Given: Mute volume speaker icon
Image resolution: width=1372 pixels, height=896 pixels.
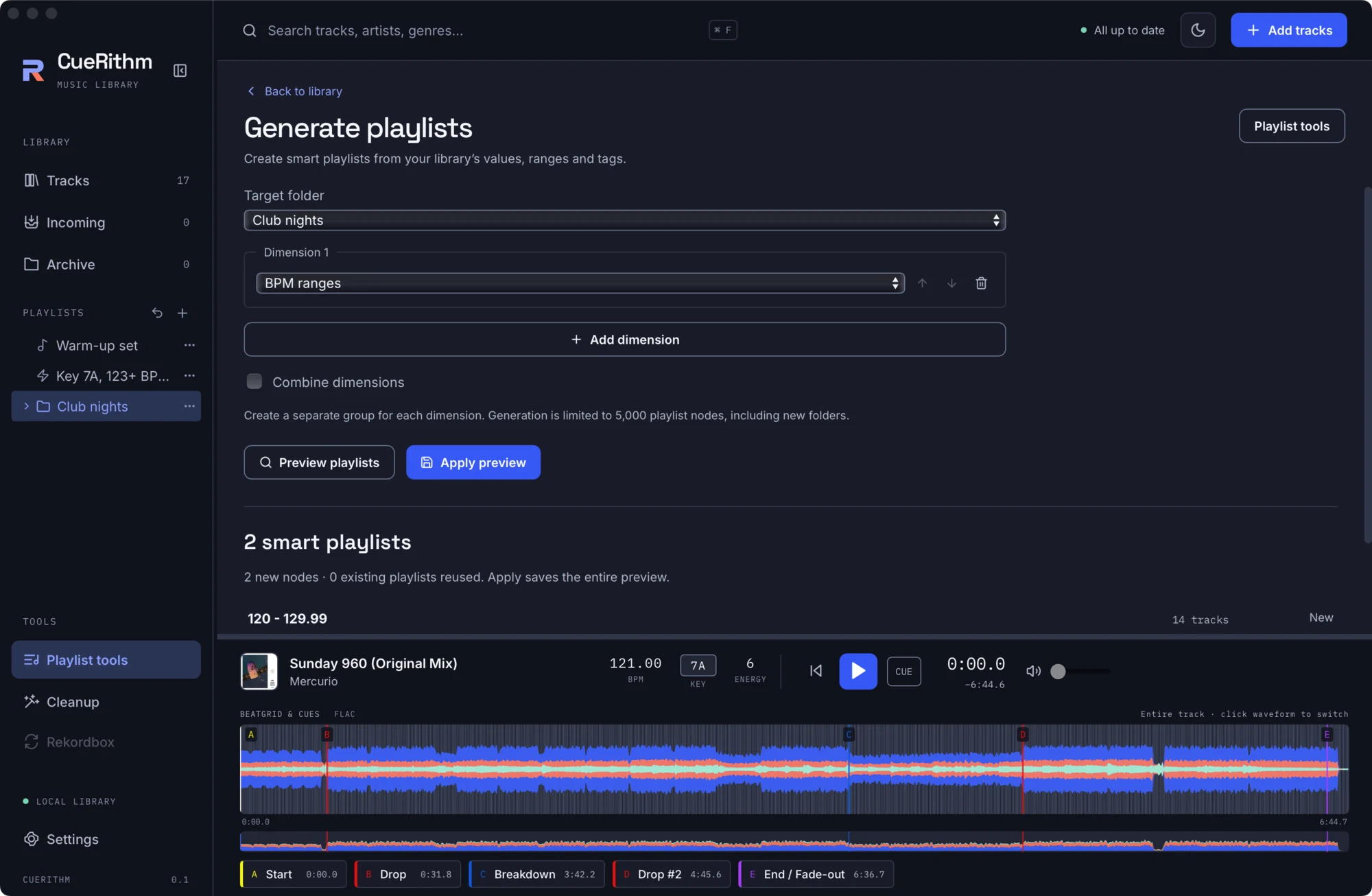Looking at the screenshot, I should [1033, 671].
